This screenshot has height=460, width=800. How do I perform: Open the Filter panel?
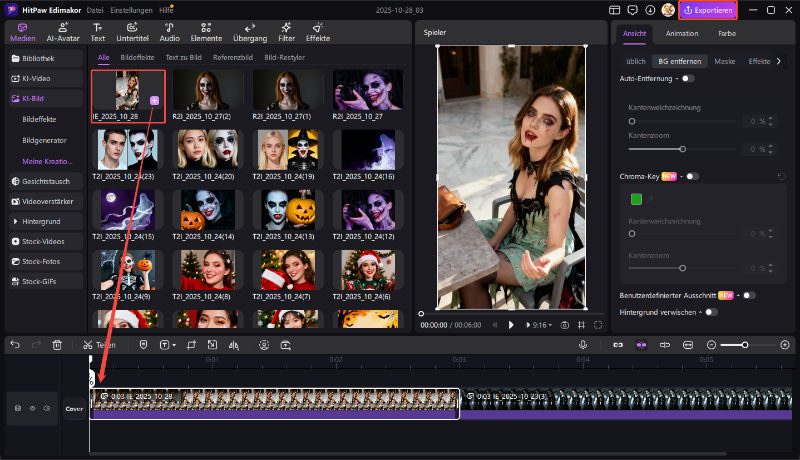click(286, 32)
